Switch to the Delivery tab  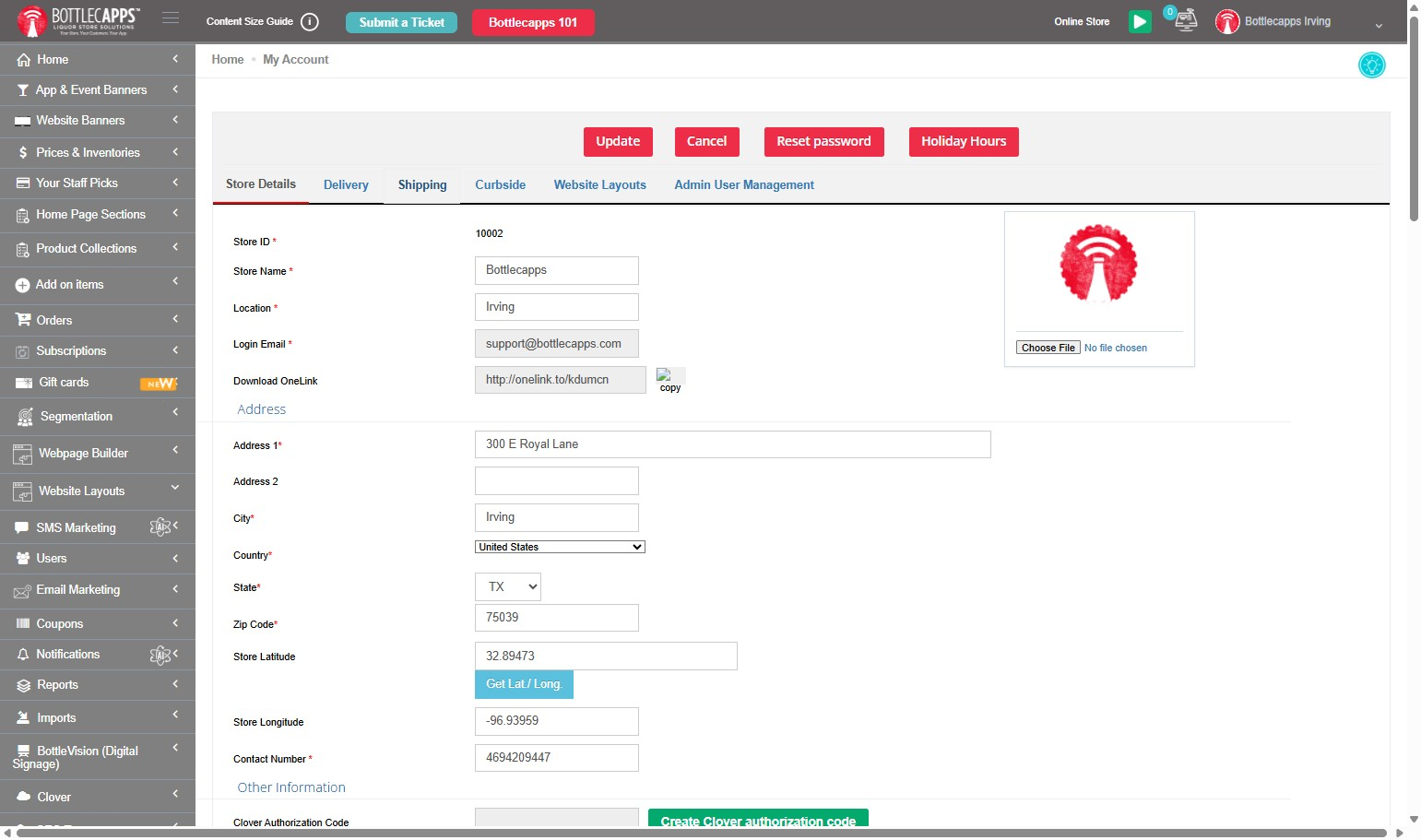(346, 185)
